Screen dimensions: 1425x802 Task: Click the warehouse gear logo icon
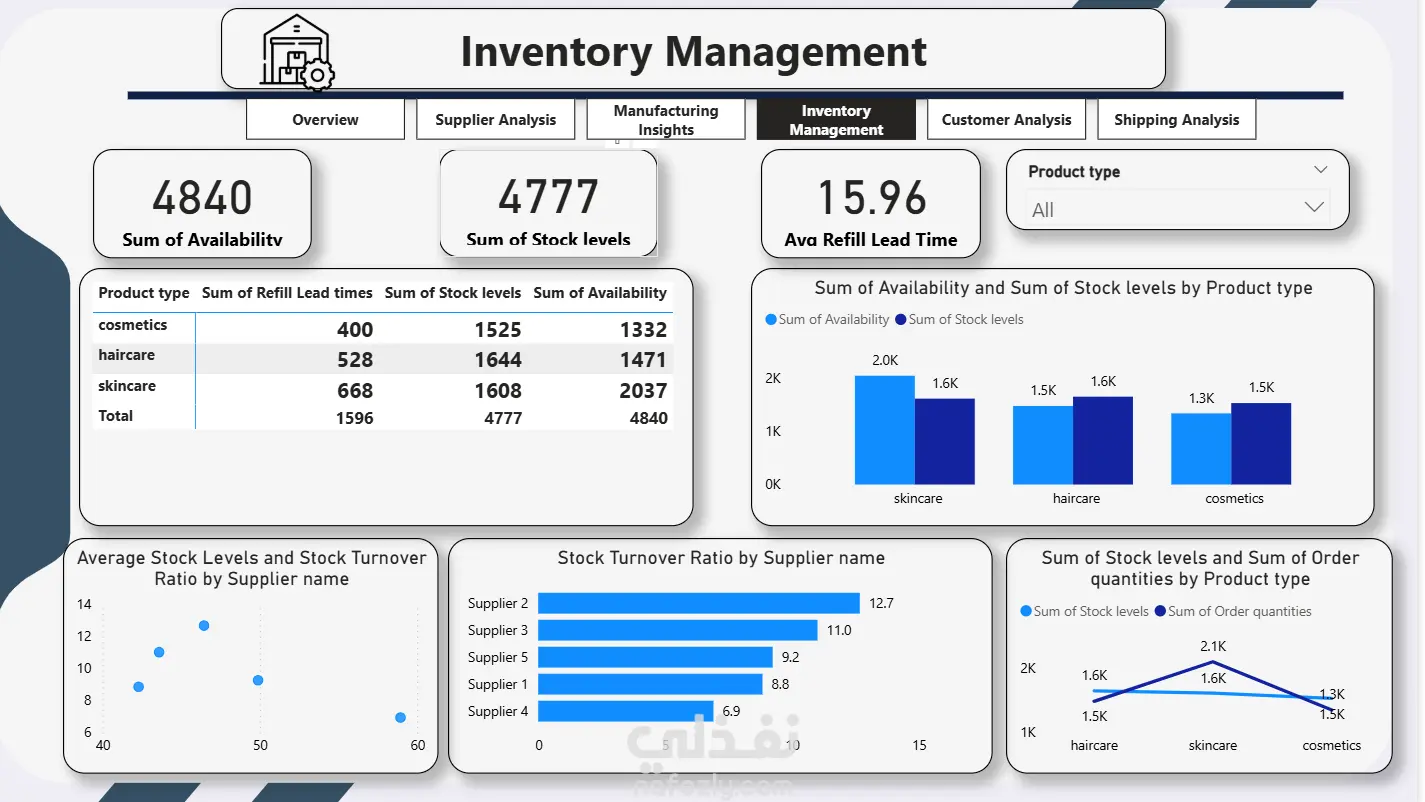(x=297, y=51)
